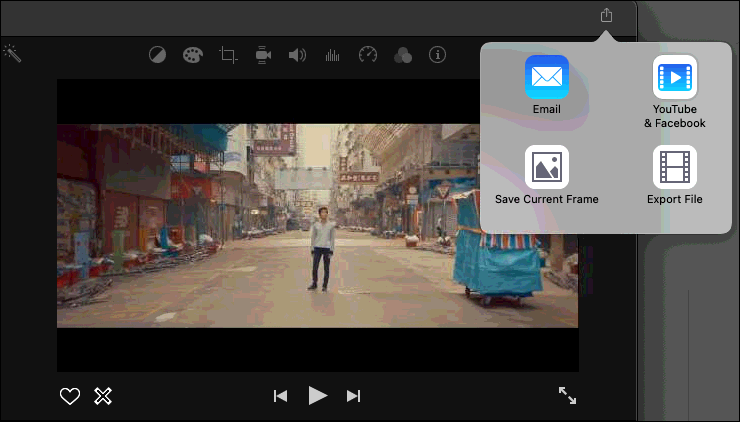Viewport: 740px width, 422px height.
Task: Open the camera stabilization settings
Action: pos(263,55)
